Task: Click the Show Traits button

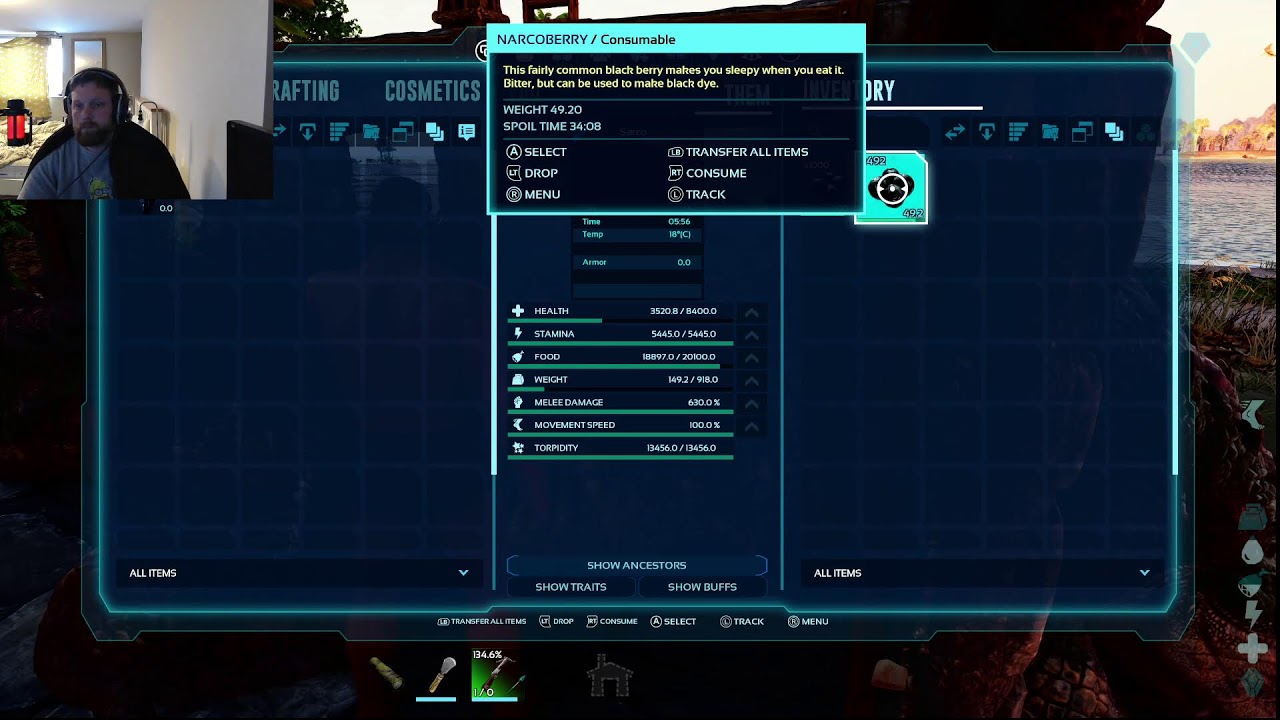Action: tap(571, 587)
